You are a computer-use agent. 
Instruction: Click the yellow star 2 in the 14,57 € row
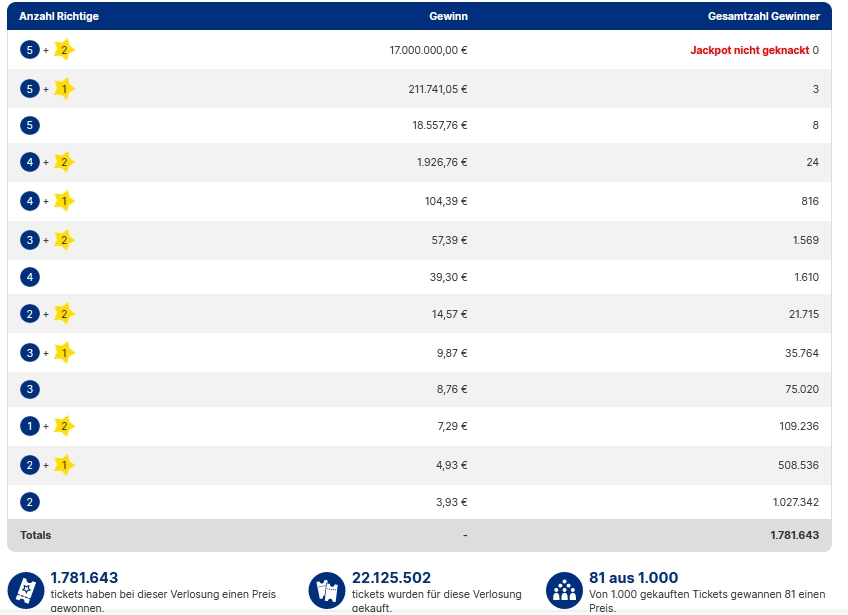click(x=64, y=314)
